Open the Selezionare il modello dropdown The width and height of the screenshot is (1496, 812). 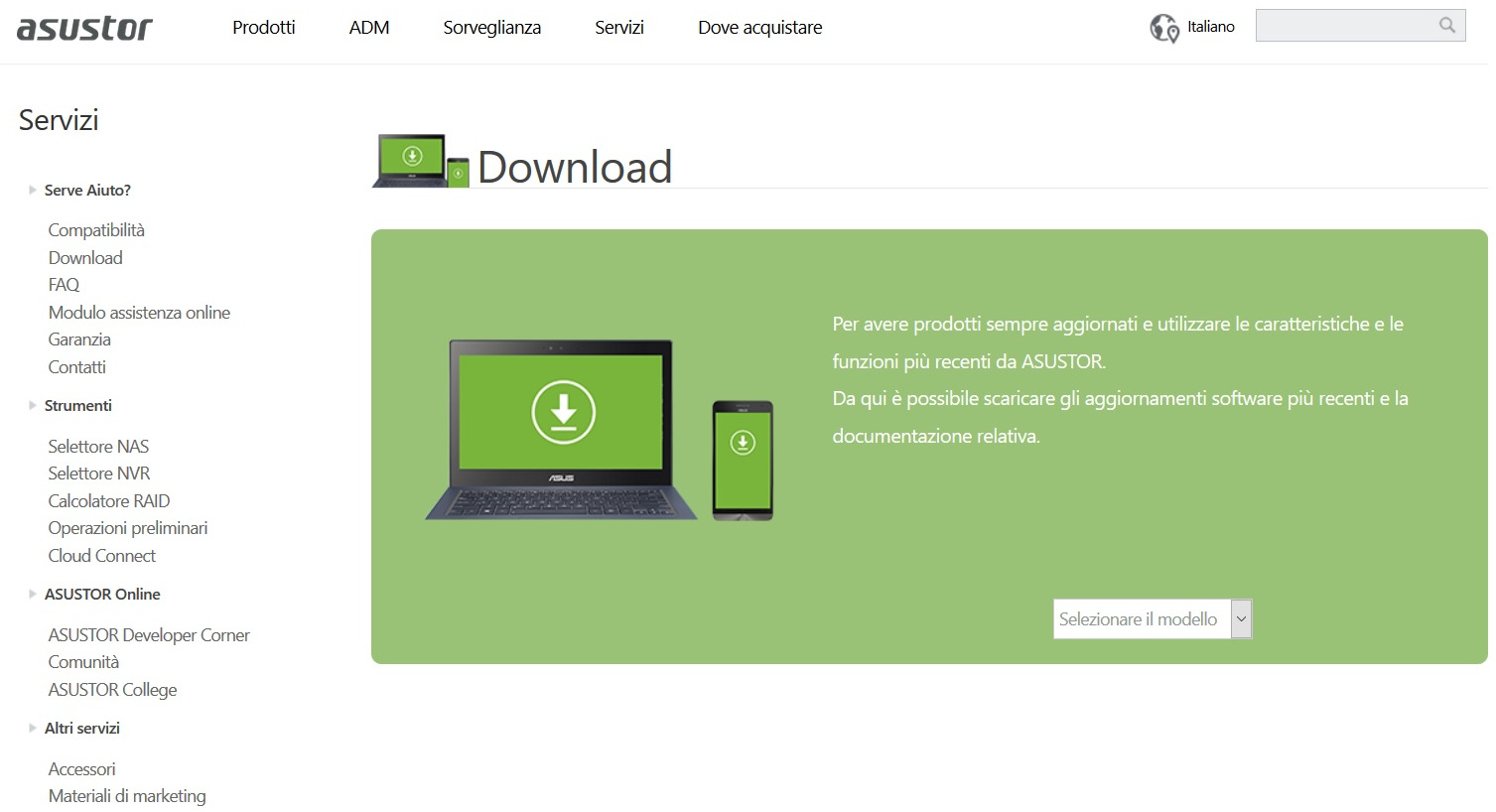pyautogui.click(x=1153, y=619)
